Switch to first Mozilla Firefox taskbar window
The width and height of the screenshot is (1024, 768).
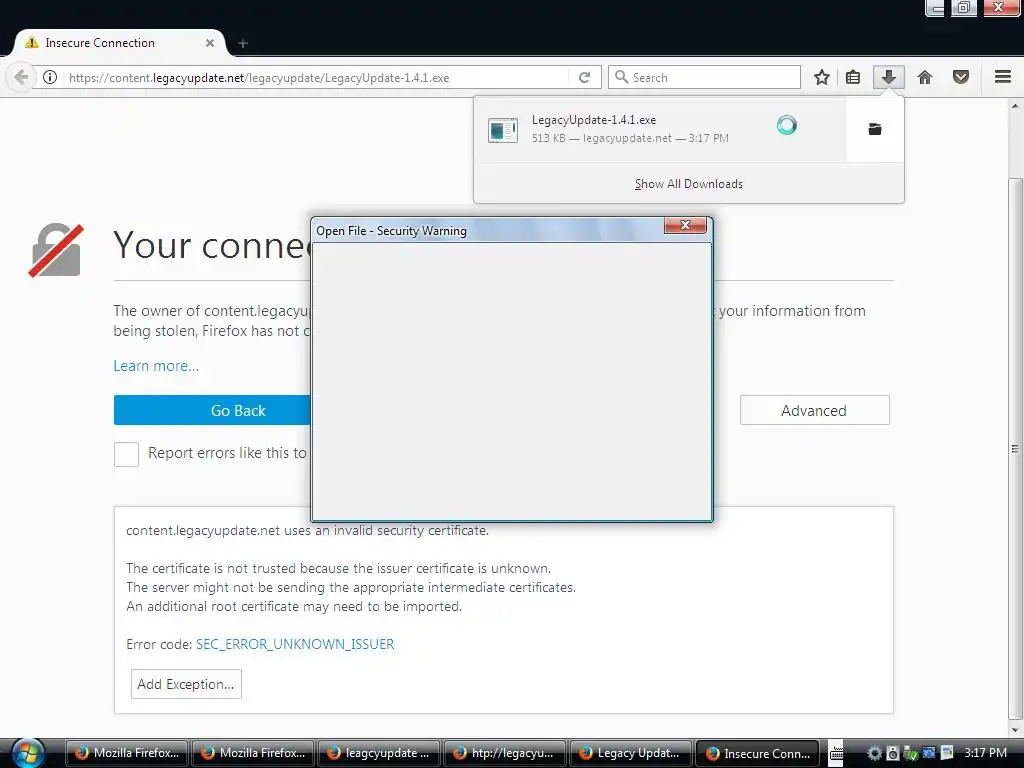coord(127,753)
